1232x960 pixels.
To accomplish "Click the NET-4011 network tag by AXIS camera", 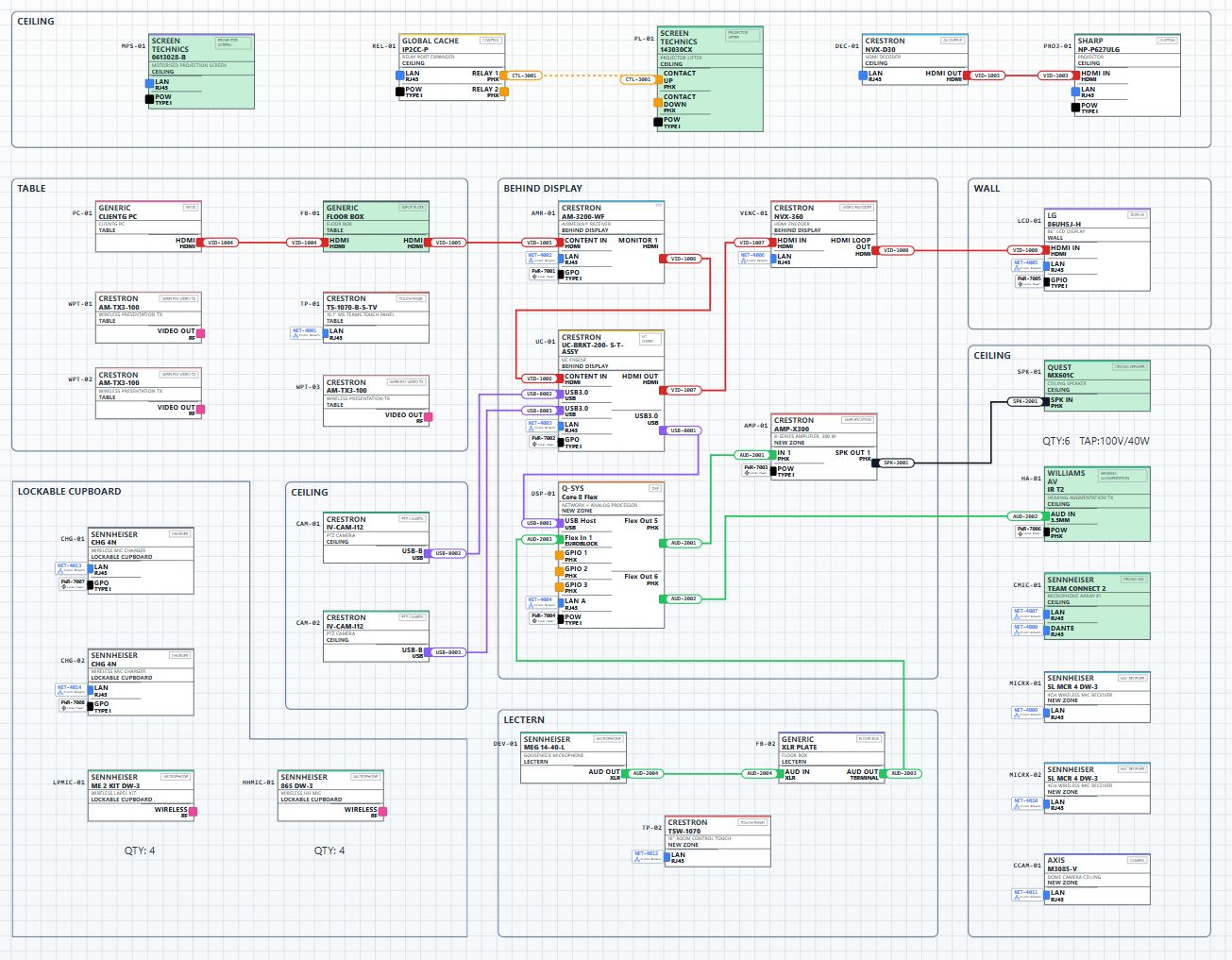I will point(1026,894).
